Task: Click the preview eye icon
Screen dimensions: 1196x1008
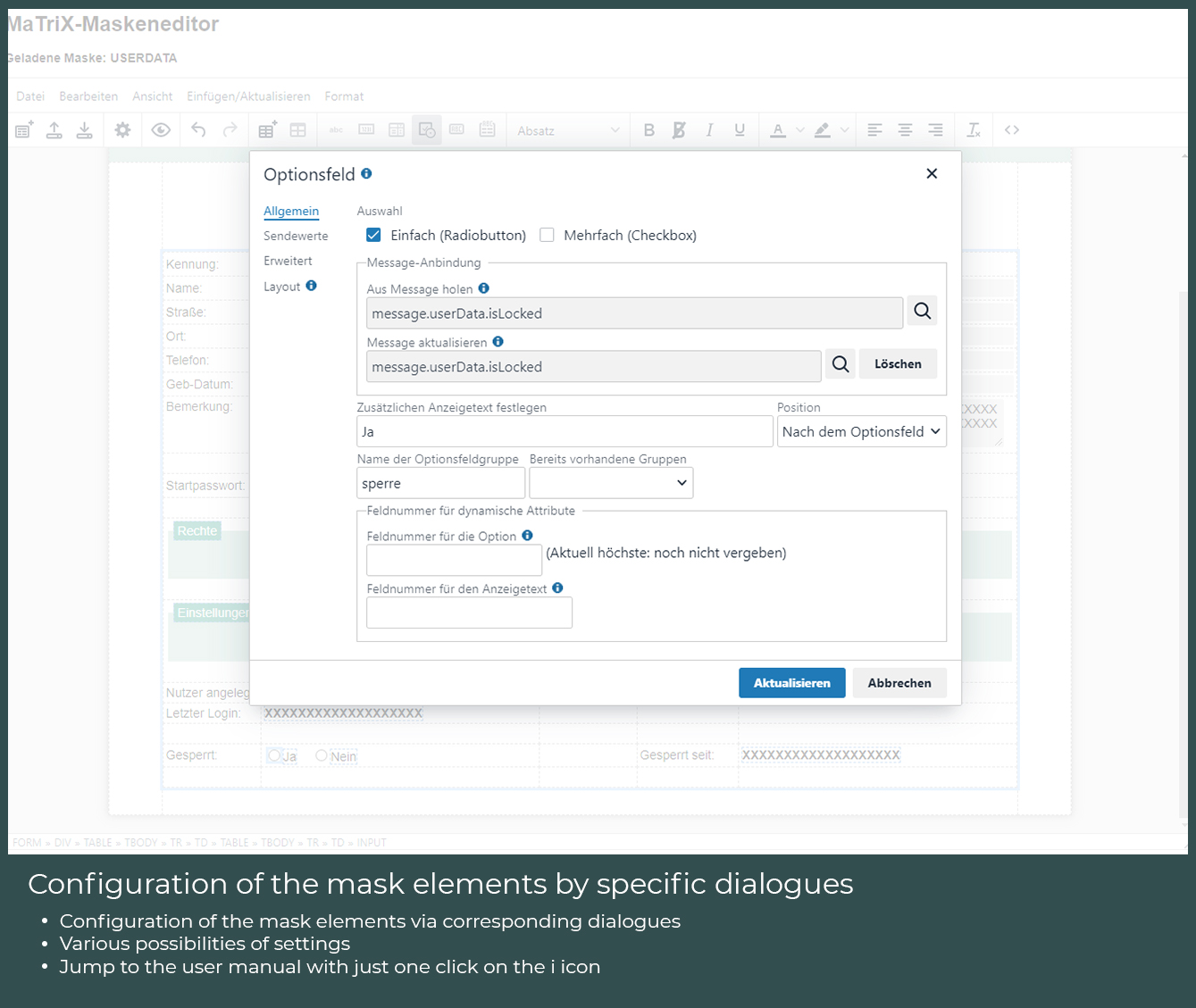Action: [x=161, y=130]
